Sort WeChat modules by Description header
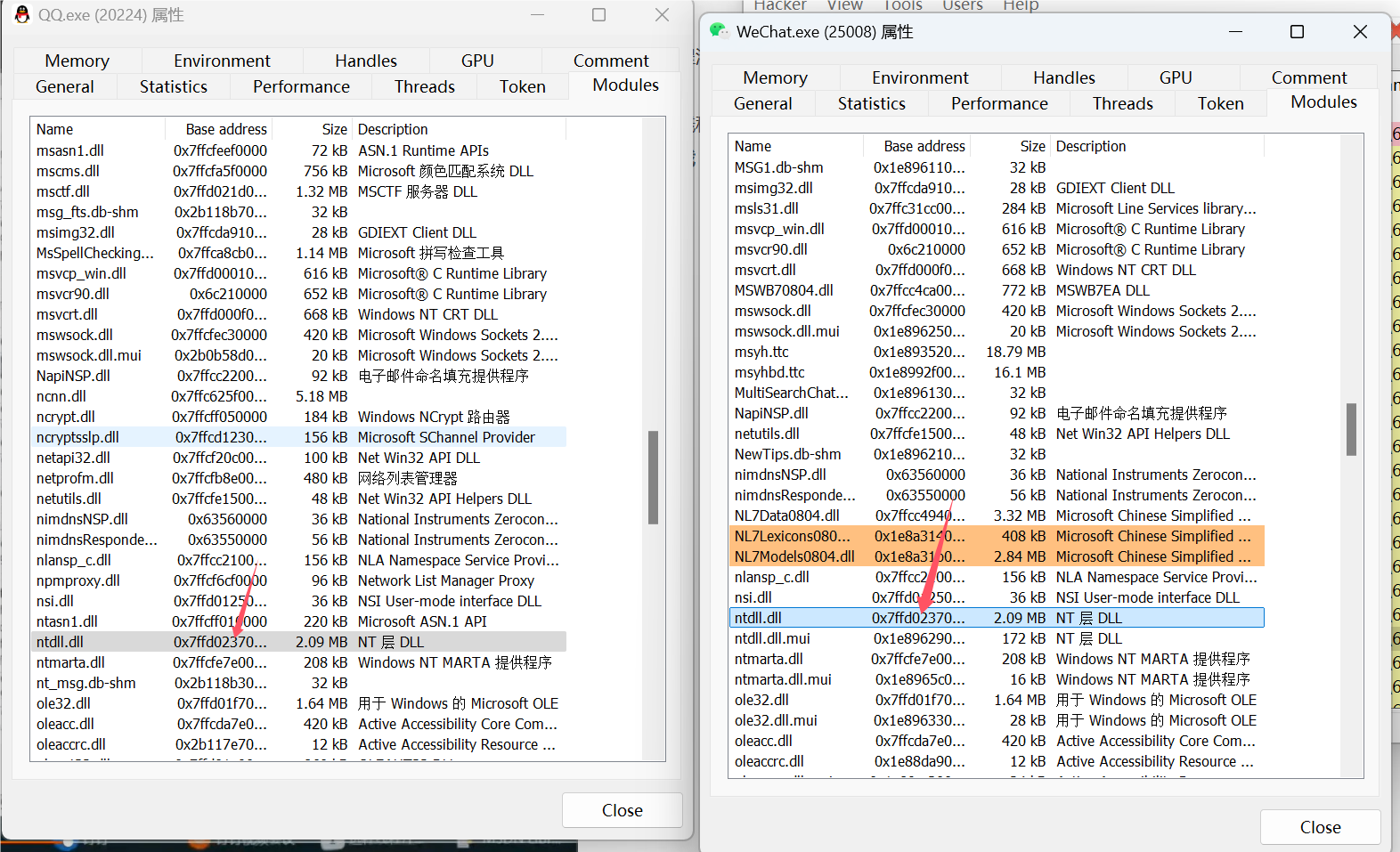This screenshot has width=1400, height=852. pos(1158,146)
